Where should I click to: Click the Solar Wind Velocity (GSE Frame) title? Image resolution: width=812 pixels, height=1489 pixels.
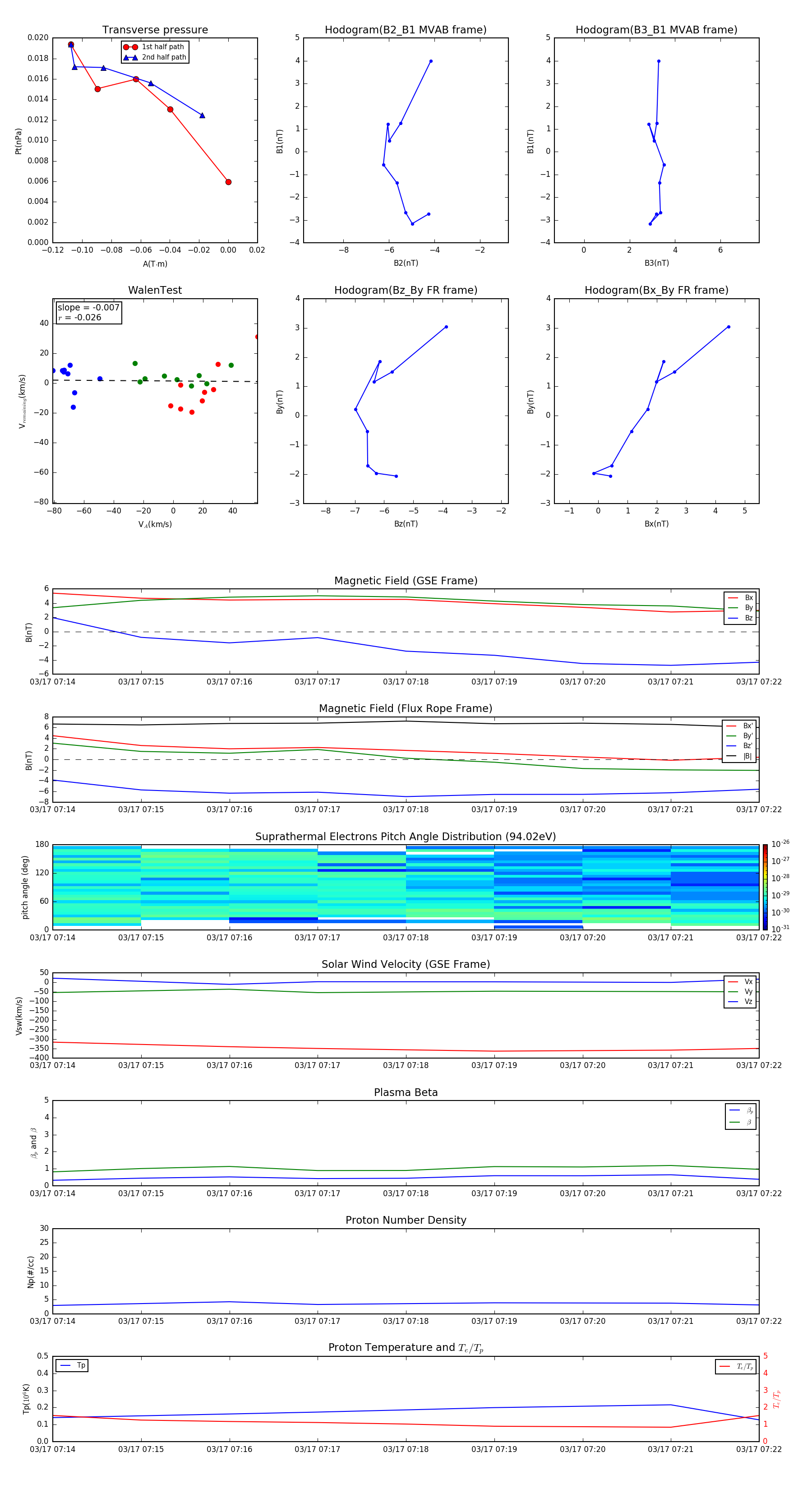pyautogui.click(x=406, y=964)
